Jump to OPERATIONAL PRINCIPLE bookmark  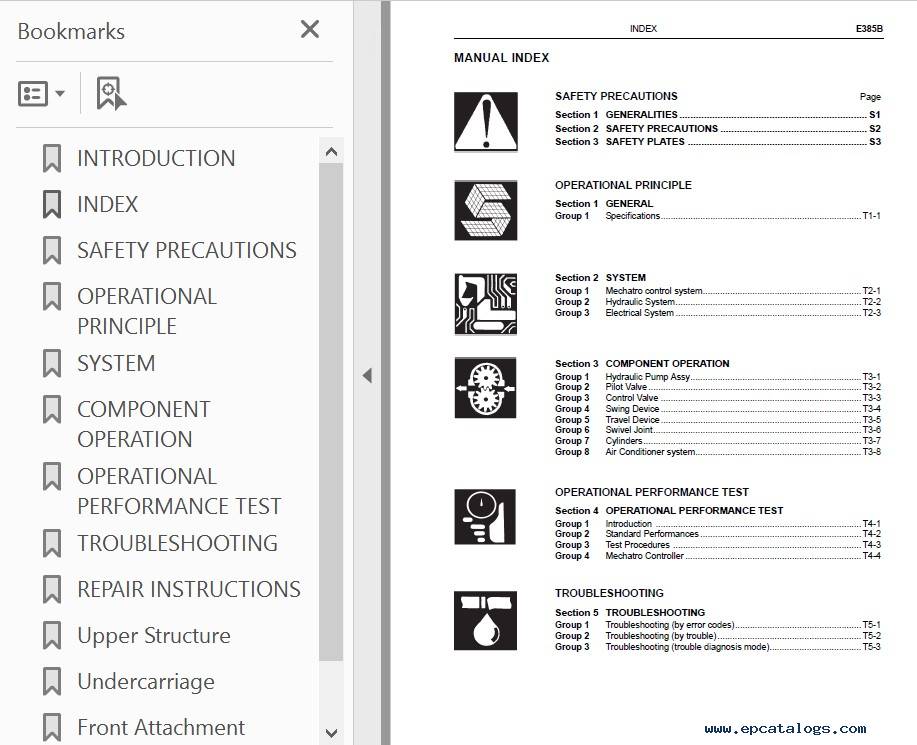pyautogui.click(x=147, y=311)
